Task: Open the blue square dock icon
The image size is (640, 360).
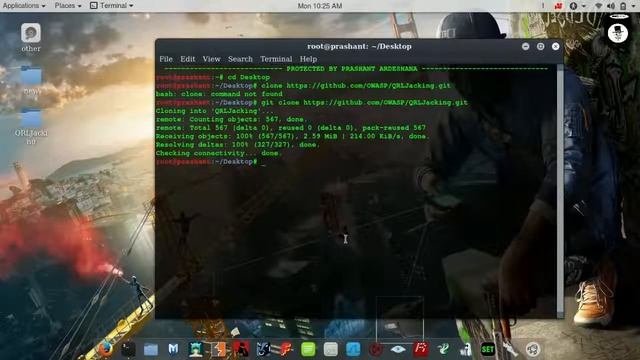Action: point(353,349)
